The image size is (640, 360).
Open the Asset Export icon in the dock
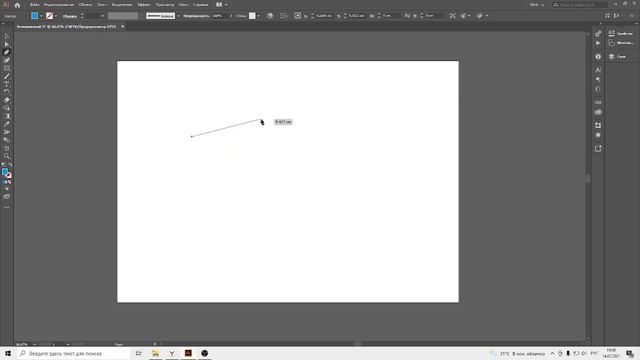(x=598, y=148)
